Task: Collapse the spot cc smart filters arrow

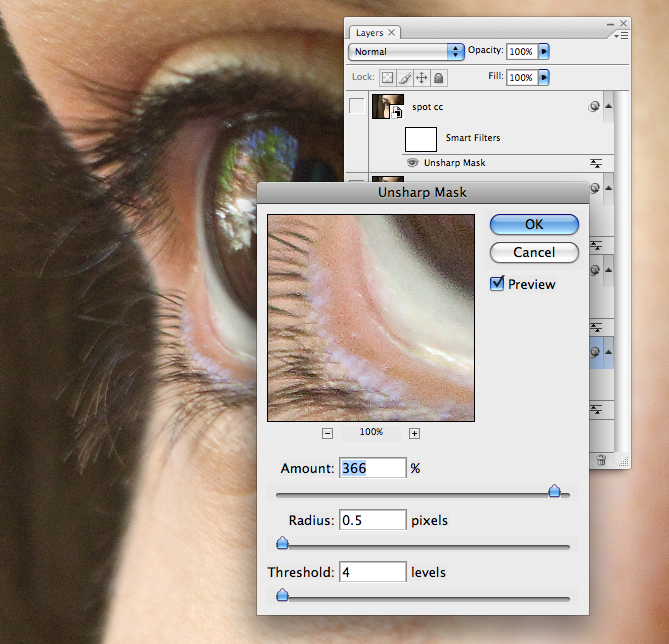Action: coord(608,106)
